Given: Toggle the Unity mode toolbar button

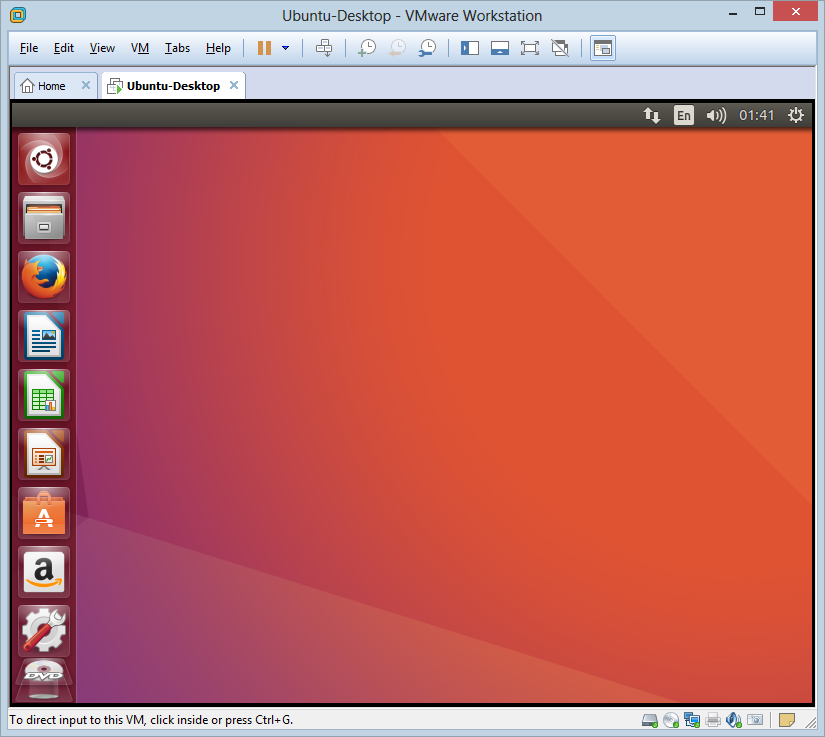Looking at the screenshot, I should tap(560, 48).
